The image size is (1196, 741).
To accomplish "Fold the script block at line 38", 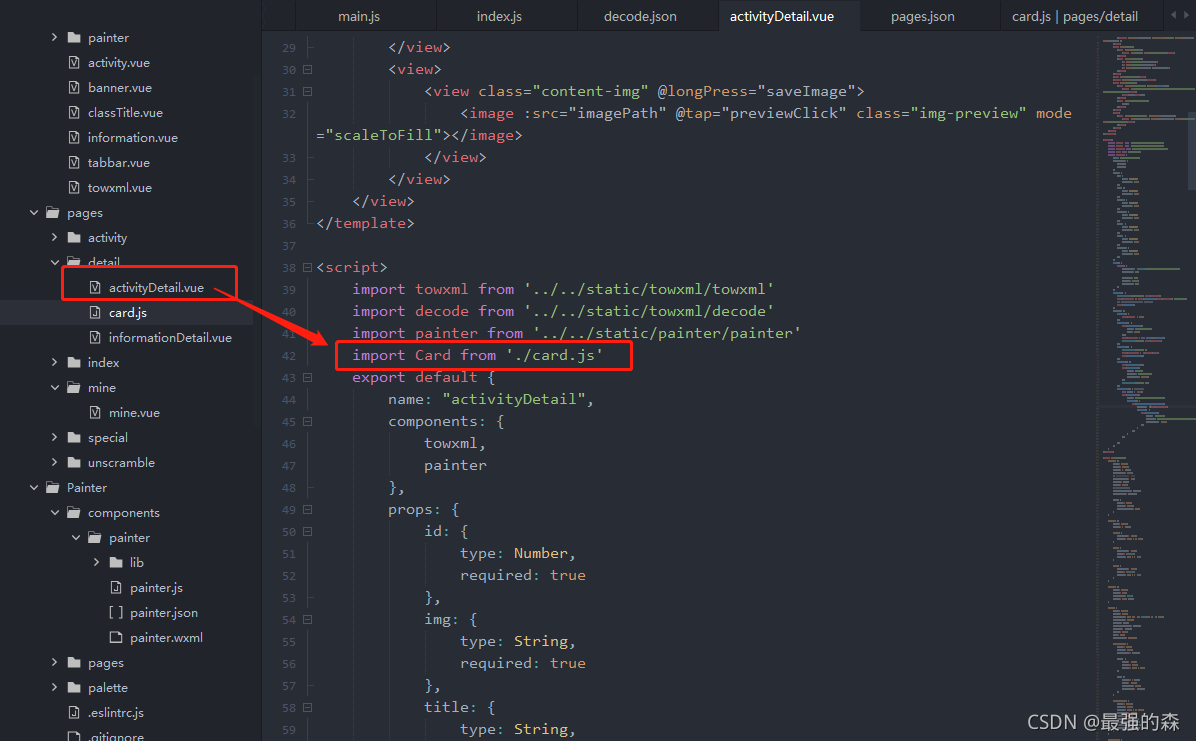I will tap(307, 268).
